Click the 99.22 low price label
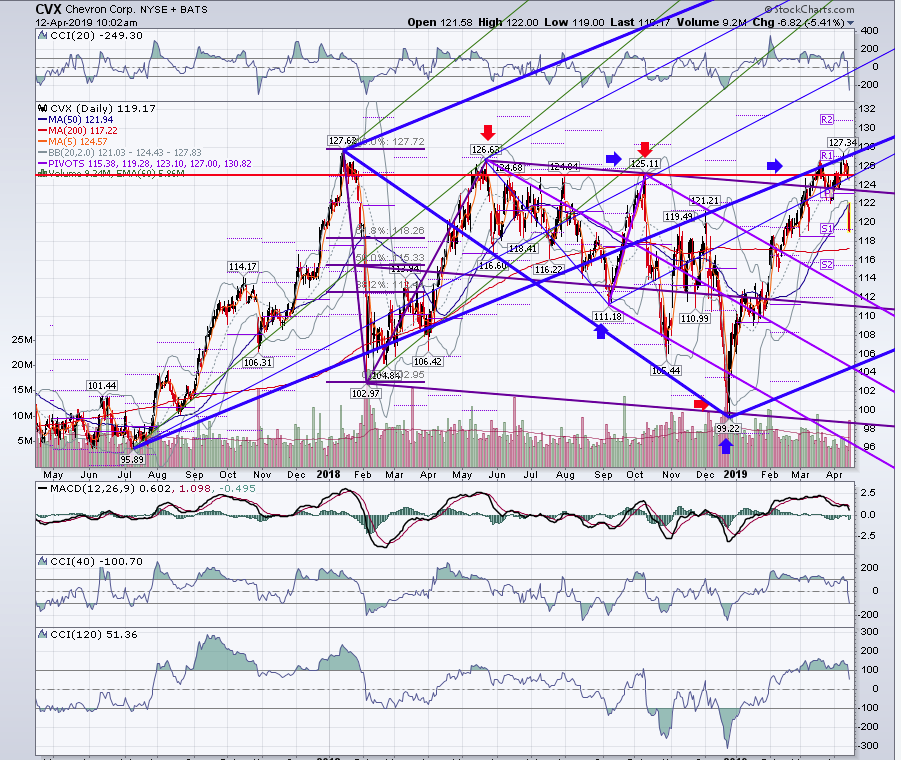Viewport: 901px width, 760px height. [x=727, y=429]
